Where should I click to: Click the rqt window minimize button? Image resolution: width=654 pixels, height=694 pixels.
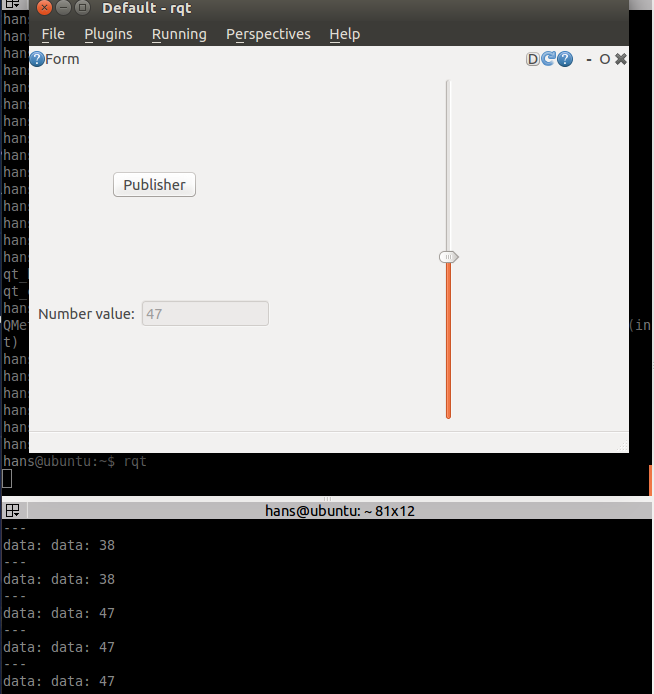(x=64, y=8)
